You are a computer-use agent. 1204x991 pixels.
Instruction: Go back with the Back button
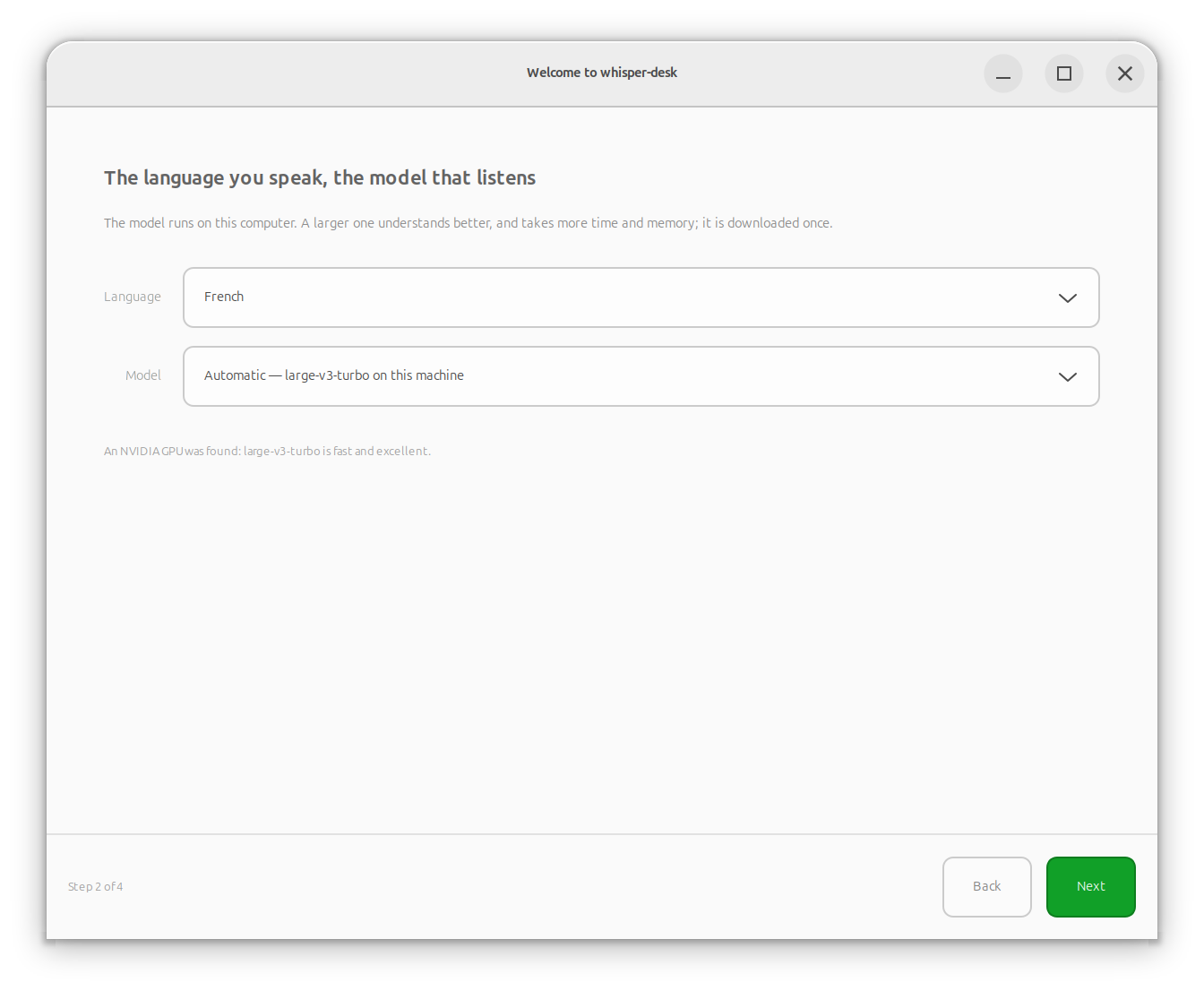pyautogui.click(x=987, y=887)
